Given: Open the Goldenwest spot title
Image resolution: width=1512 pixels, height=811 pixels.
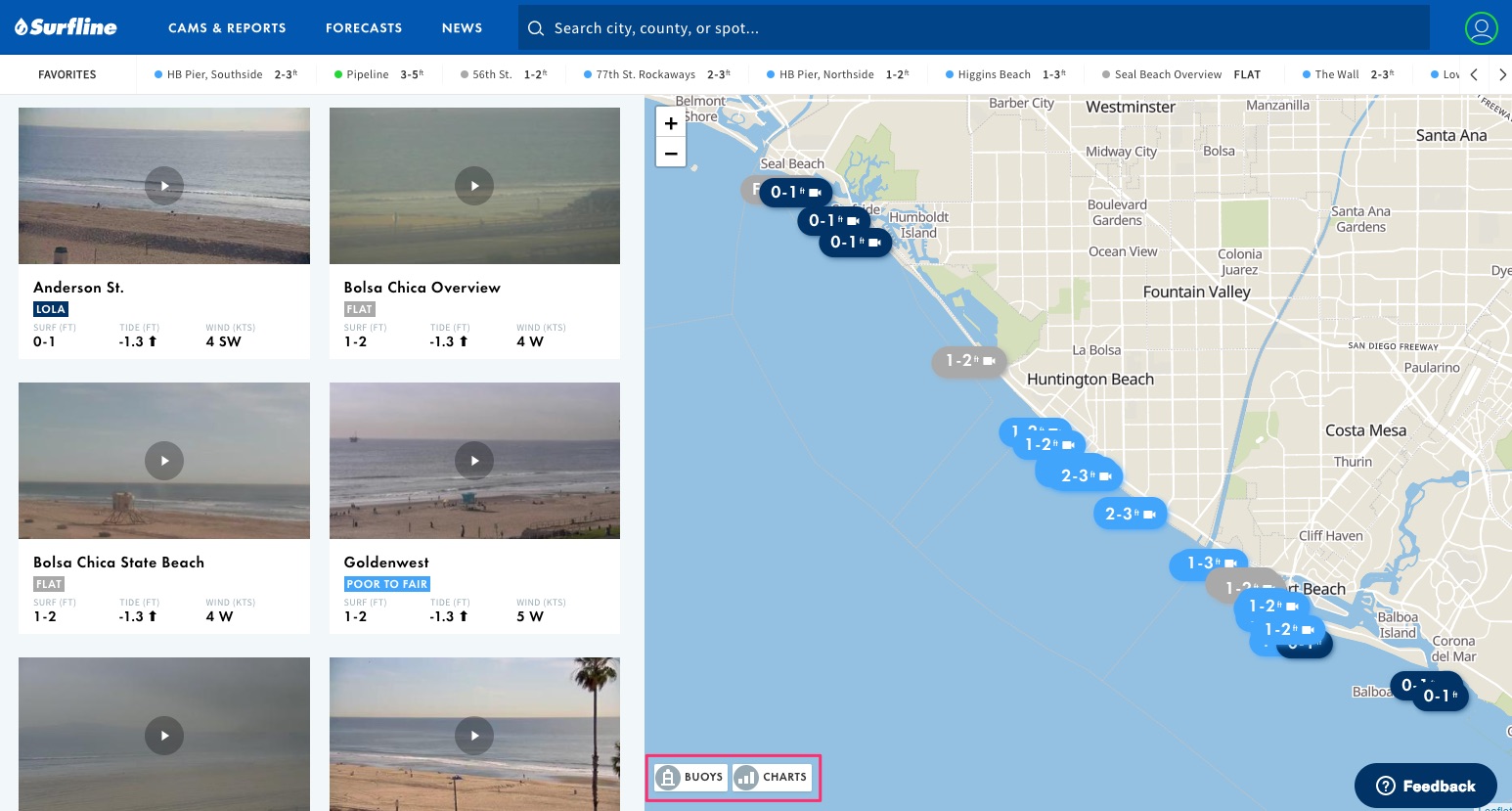Looking at the screenshot, I should tap(386, 563).
